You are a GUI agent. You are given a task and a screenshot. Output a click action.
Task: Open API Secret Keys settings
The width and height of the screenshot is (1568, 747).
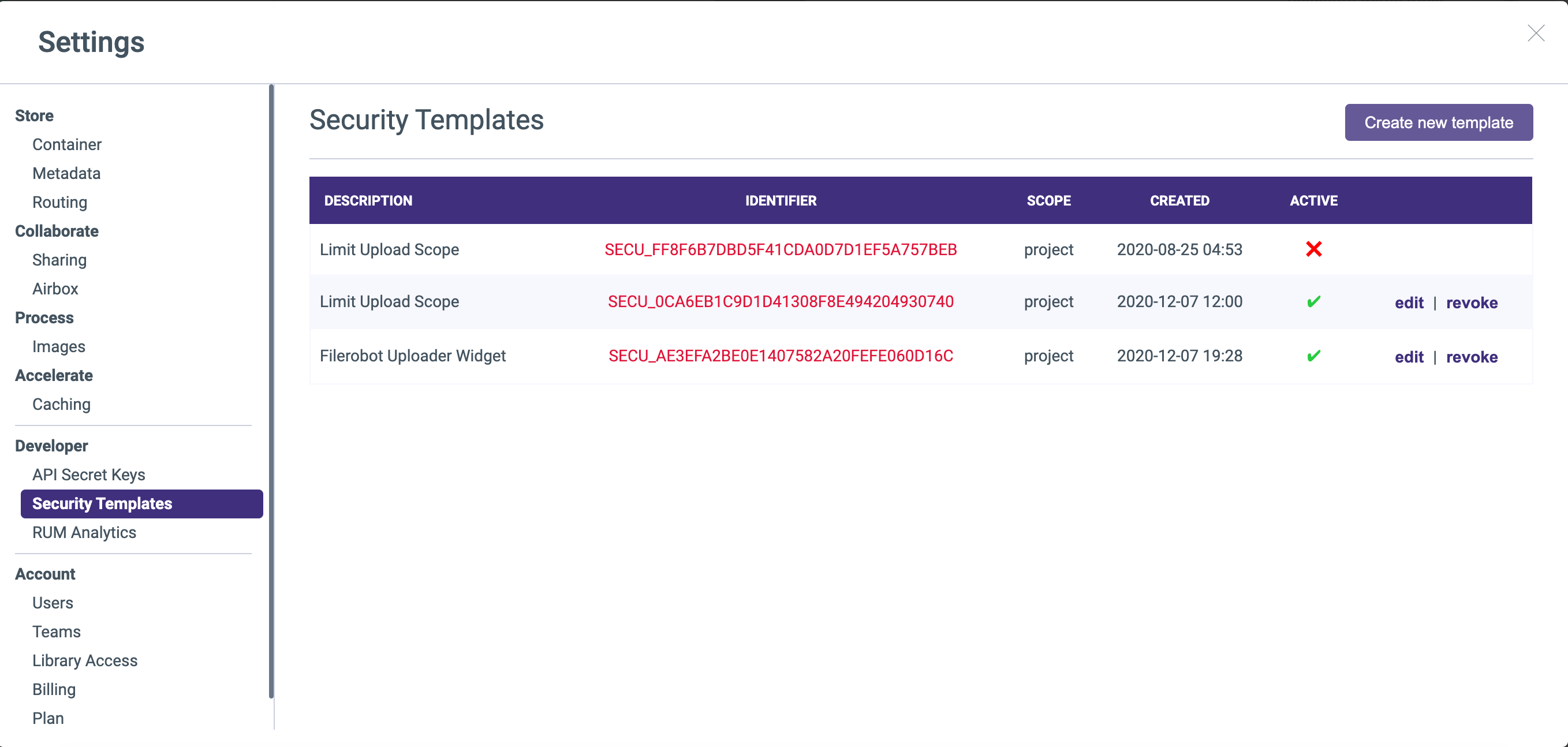[88, 475]
